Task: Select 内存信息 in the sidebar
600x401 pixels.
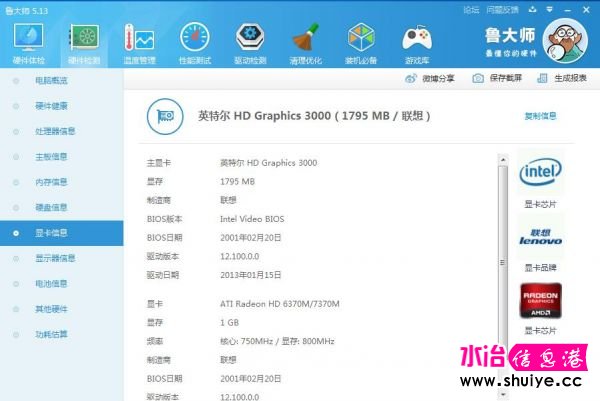Action: coord(51,182)
